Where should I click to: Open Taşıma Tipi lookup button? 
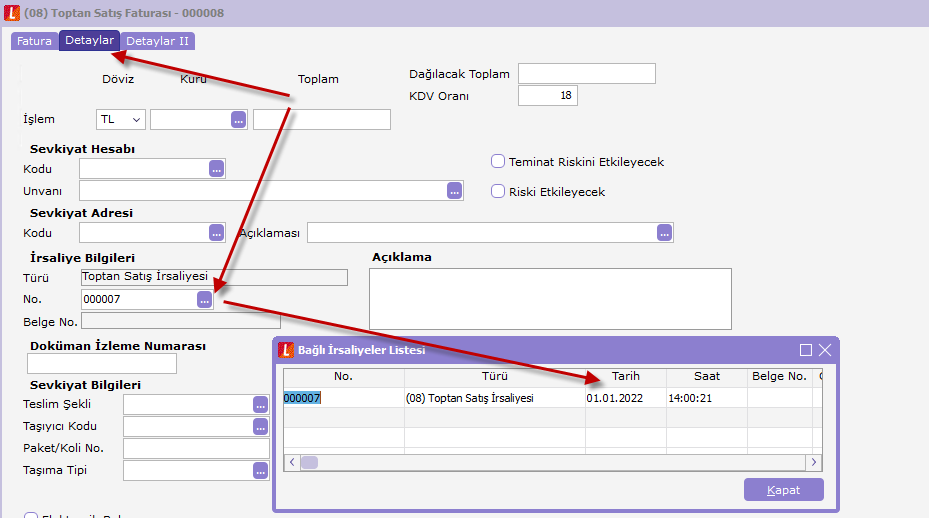[x=260, y=470]
